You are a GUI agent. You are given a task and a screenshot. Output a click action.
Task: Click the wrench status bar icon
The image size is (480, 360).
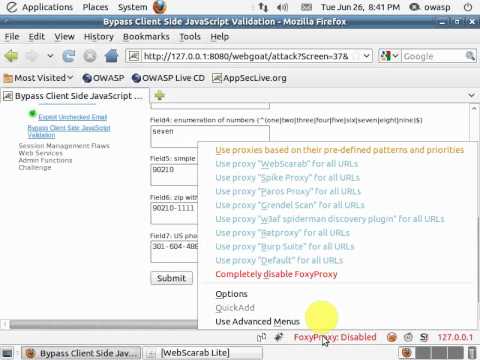[278, 337]
